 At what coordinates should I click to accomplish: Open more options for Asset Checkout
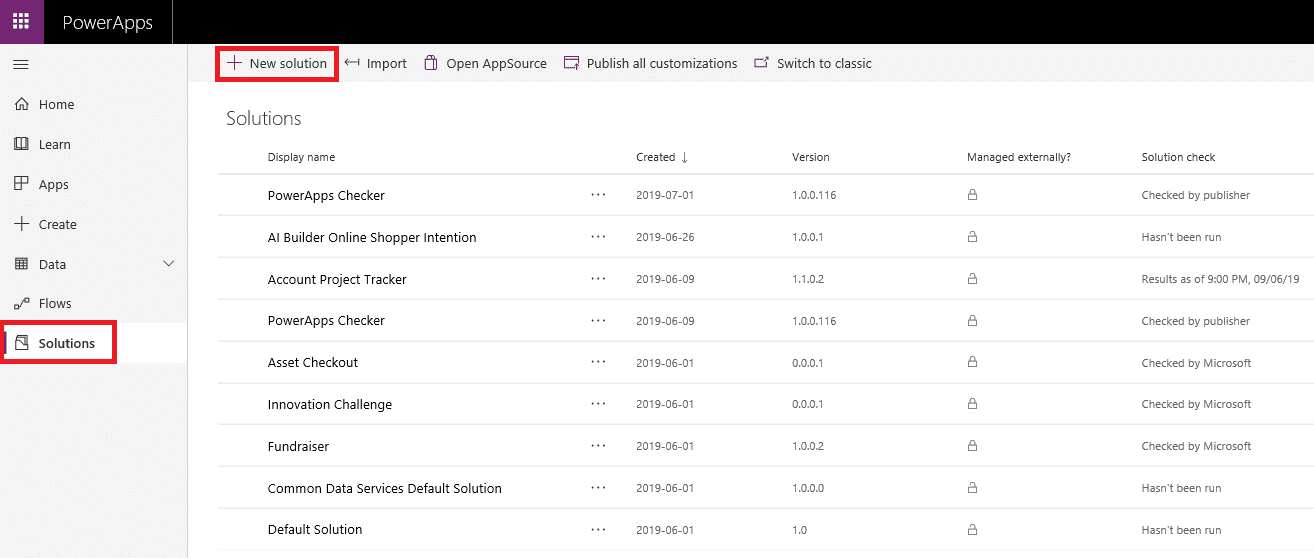tap(598, 362)
